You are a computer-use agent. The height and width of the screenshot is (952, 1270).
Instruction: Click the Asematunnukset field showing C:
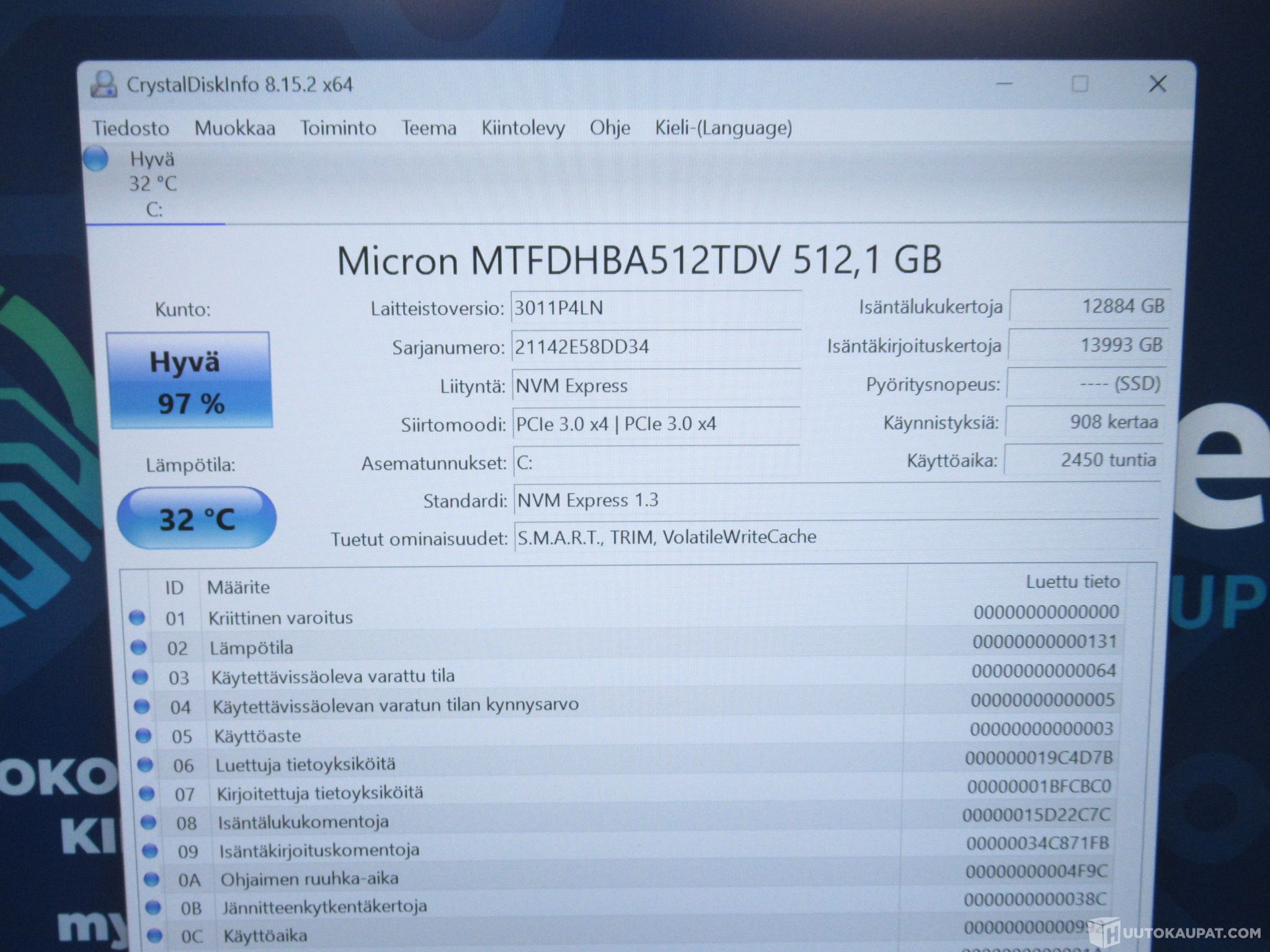(657, 462)
